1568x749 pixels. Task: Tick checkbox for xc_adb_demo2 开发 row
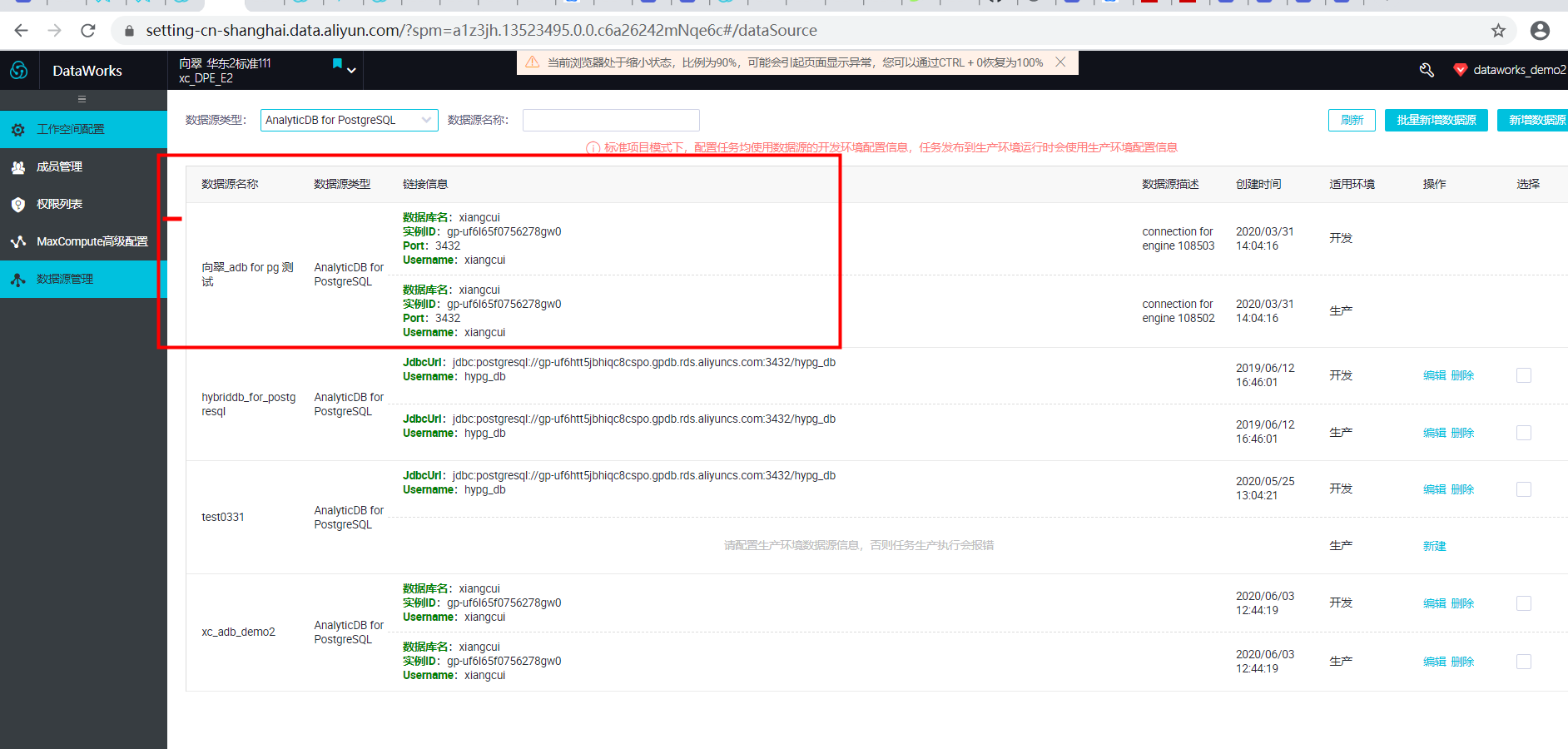point(1524,603)
